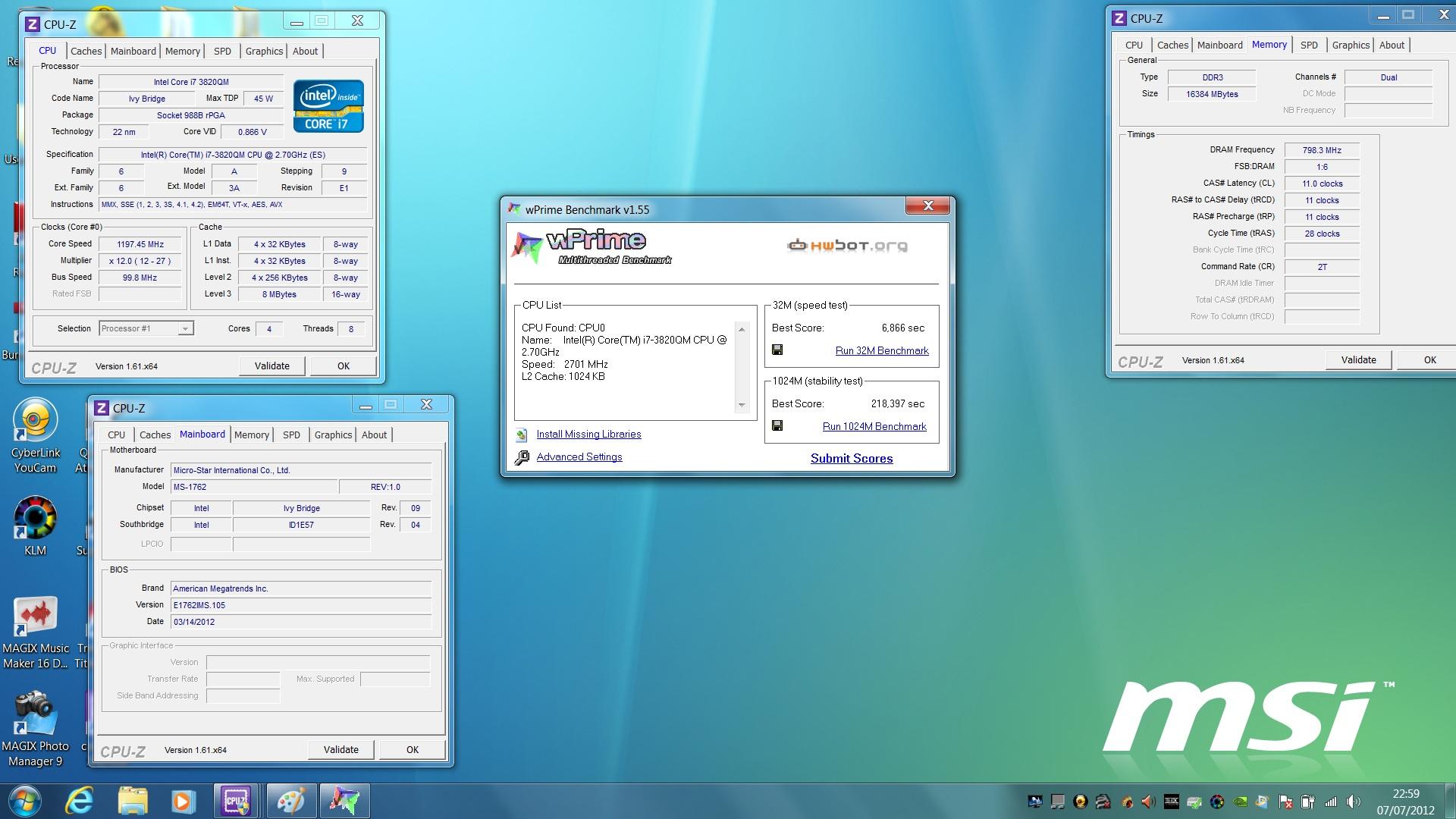The height and width of the screenshot is (819, 1456).
Task: Expand Processor #1 selection dropdown
Action: click(x=184, y=328)
